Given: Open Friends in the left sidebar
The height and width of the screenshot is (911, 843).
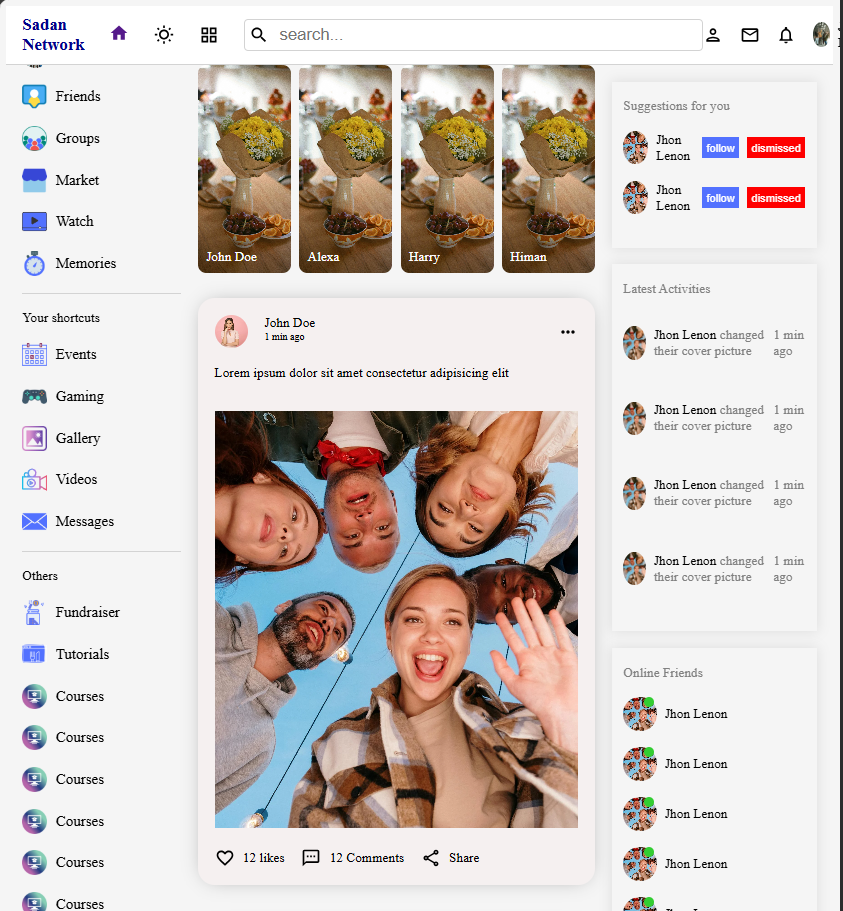Looking at the screenshot, I should point(77,96).
